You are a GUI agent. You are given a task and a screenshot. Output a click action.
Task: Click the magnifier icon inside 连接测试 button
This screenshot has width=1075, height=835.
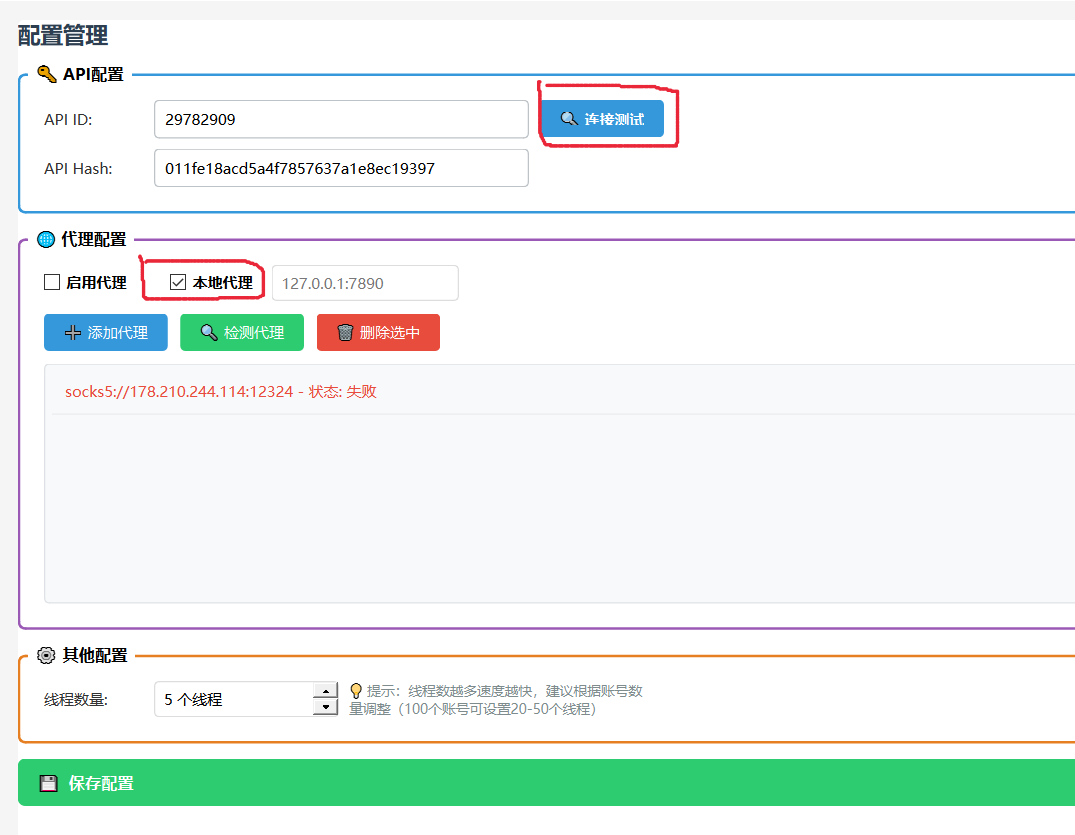click(x=571, y=118)
